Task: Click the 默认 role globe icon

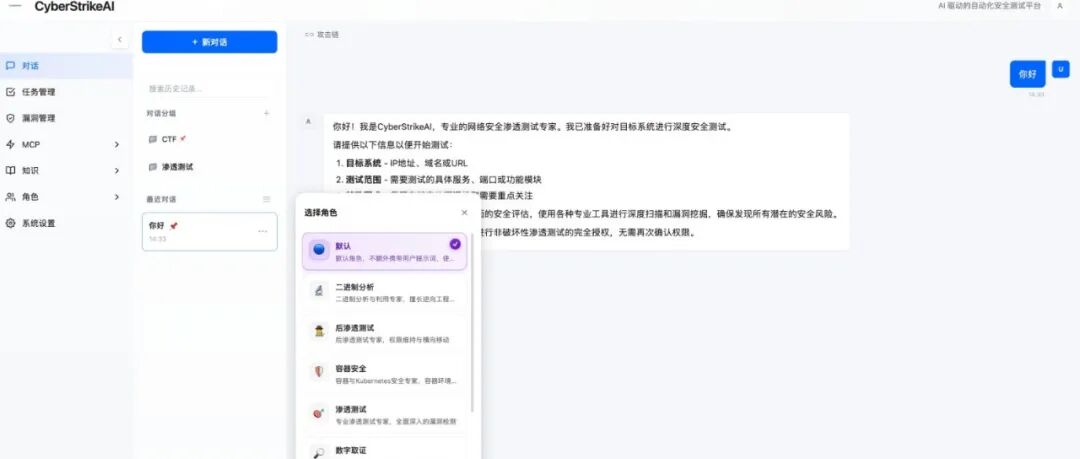Action: [318, 250]
